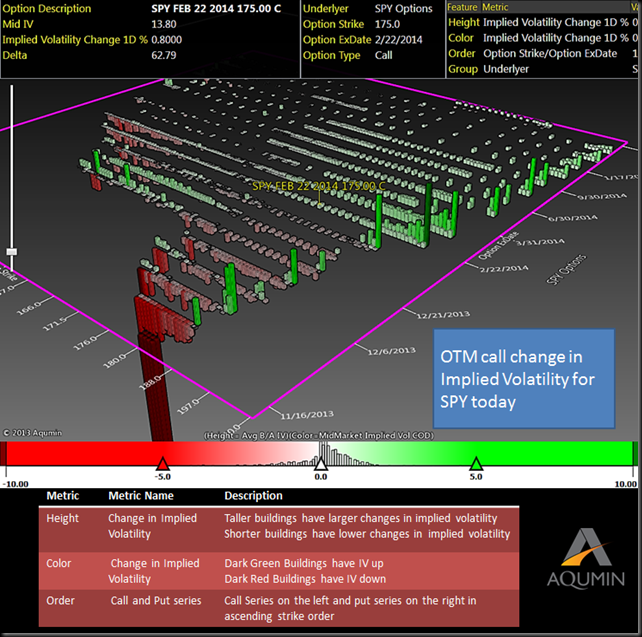Click the 'Option Strike' label
The height and width of the screenshot is (637, 642).
[333, 24]
